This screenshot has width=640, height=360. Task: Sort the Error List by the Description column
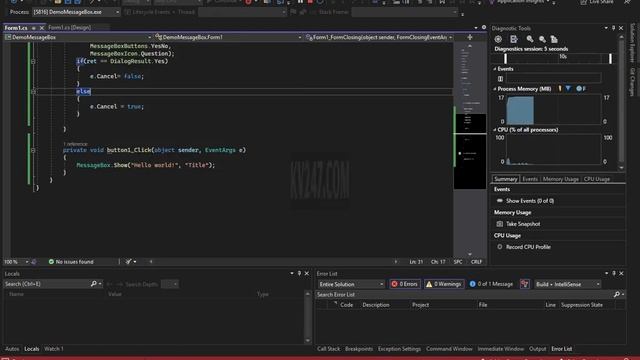point(376,305)
